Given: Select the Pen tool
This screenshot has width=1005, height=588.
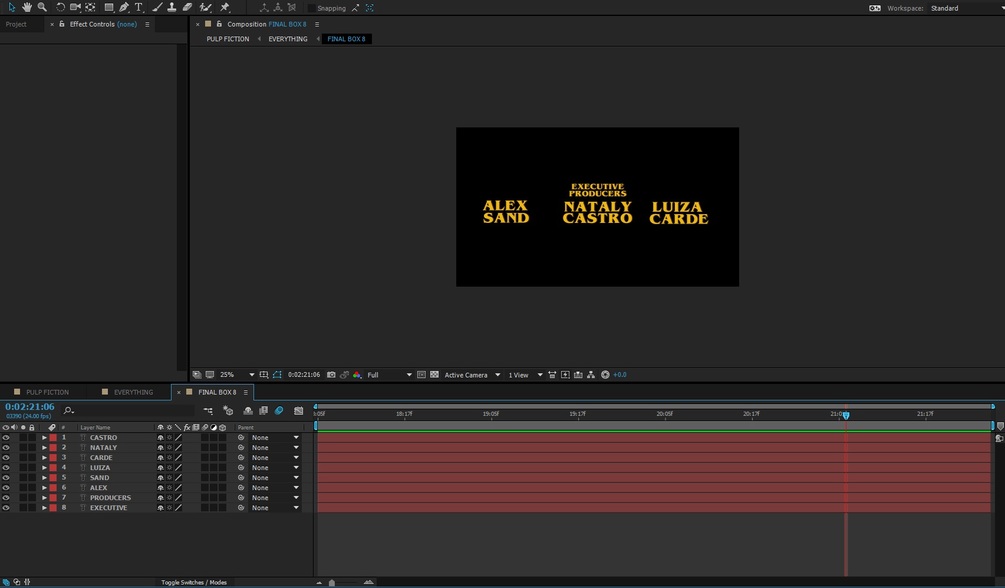Looking at the screenshot, I should (x=124, y=8).
